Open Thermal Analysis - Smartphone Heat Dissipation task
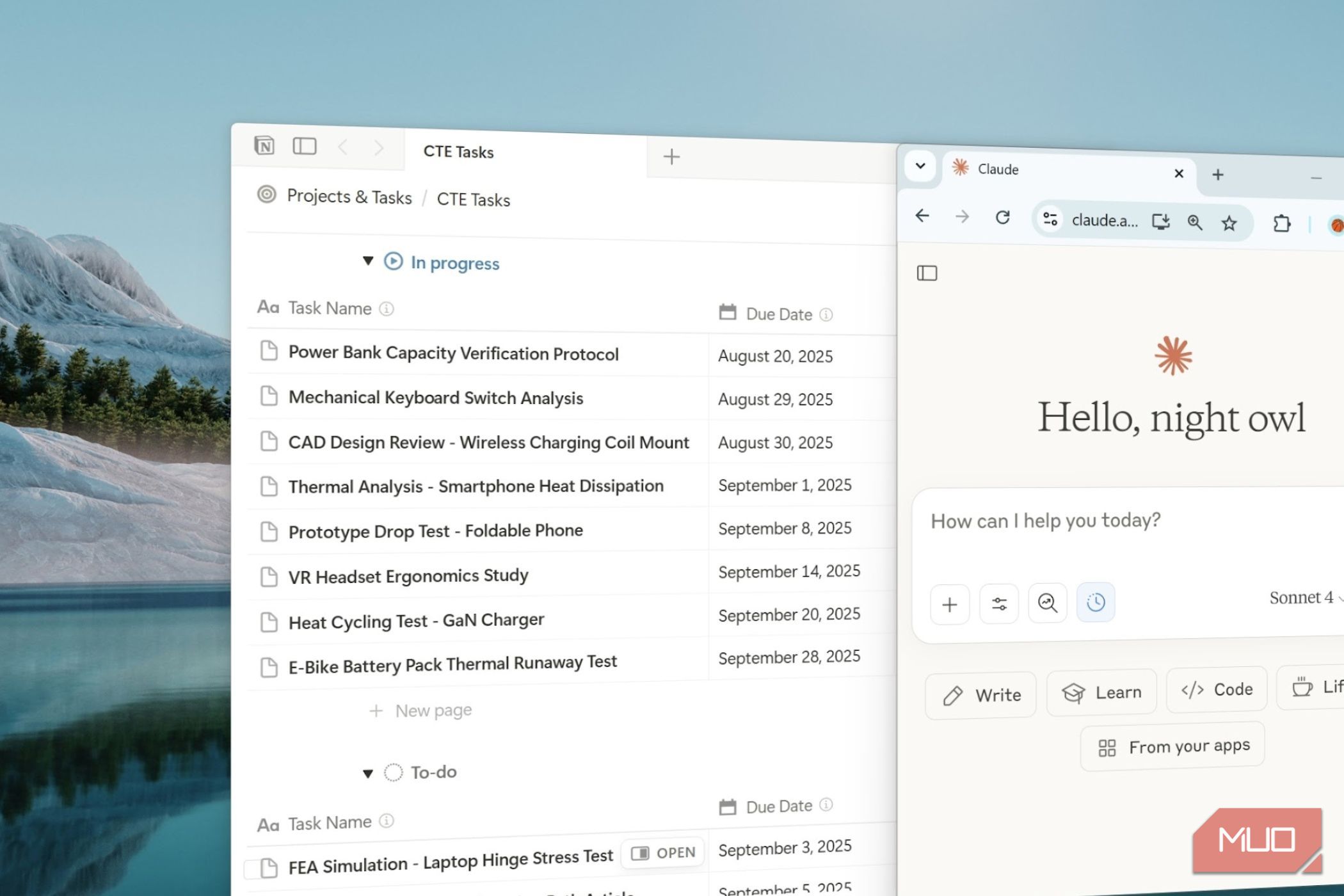Screen dimensions: 1344x896 coord(476,486)
